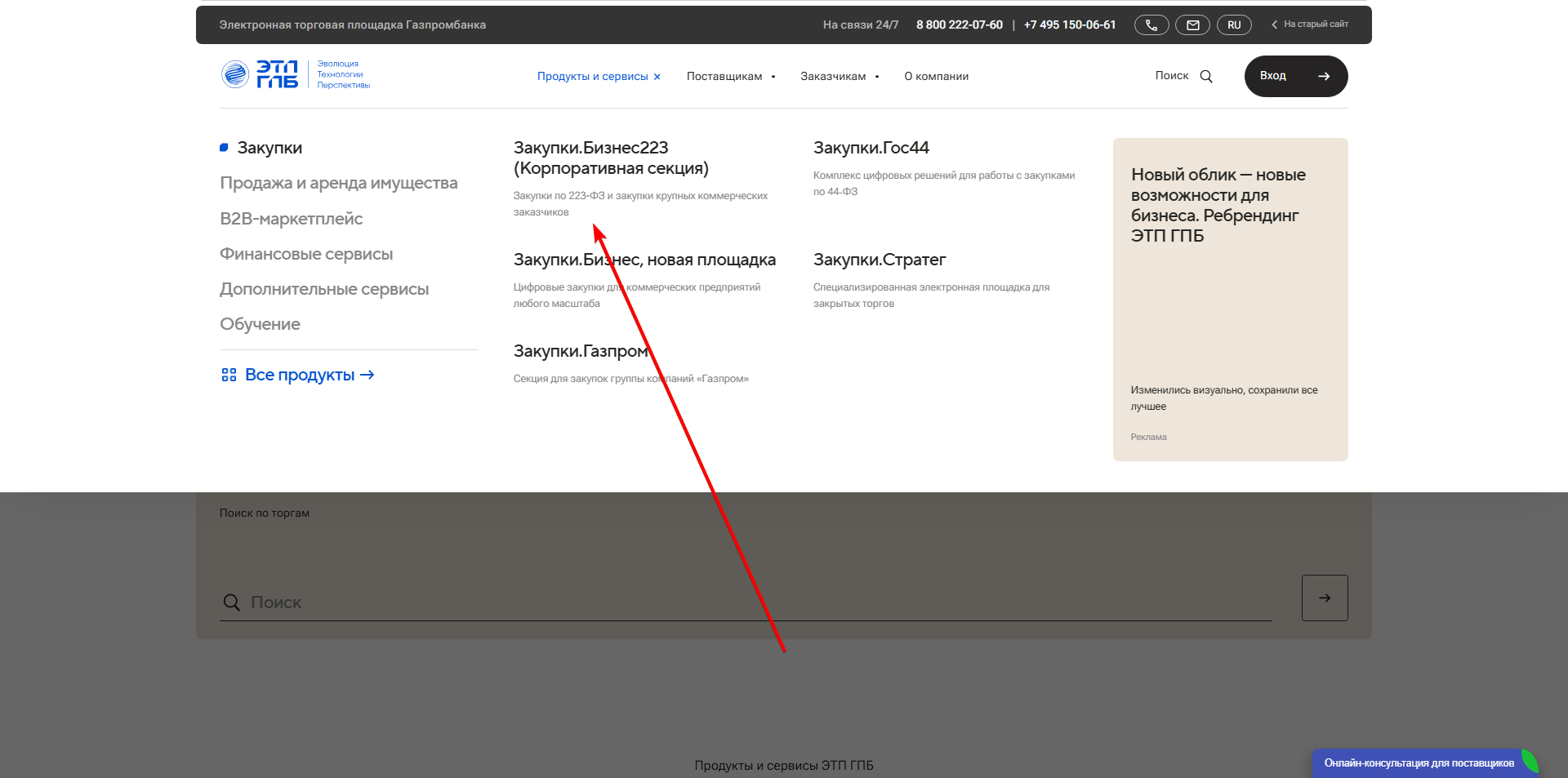Expand the Поставщикам menu

coord(731,76)
